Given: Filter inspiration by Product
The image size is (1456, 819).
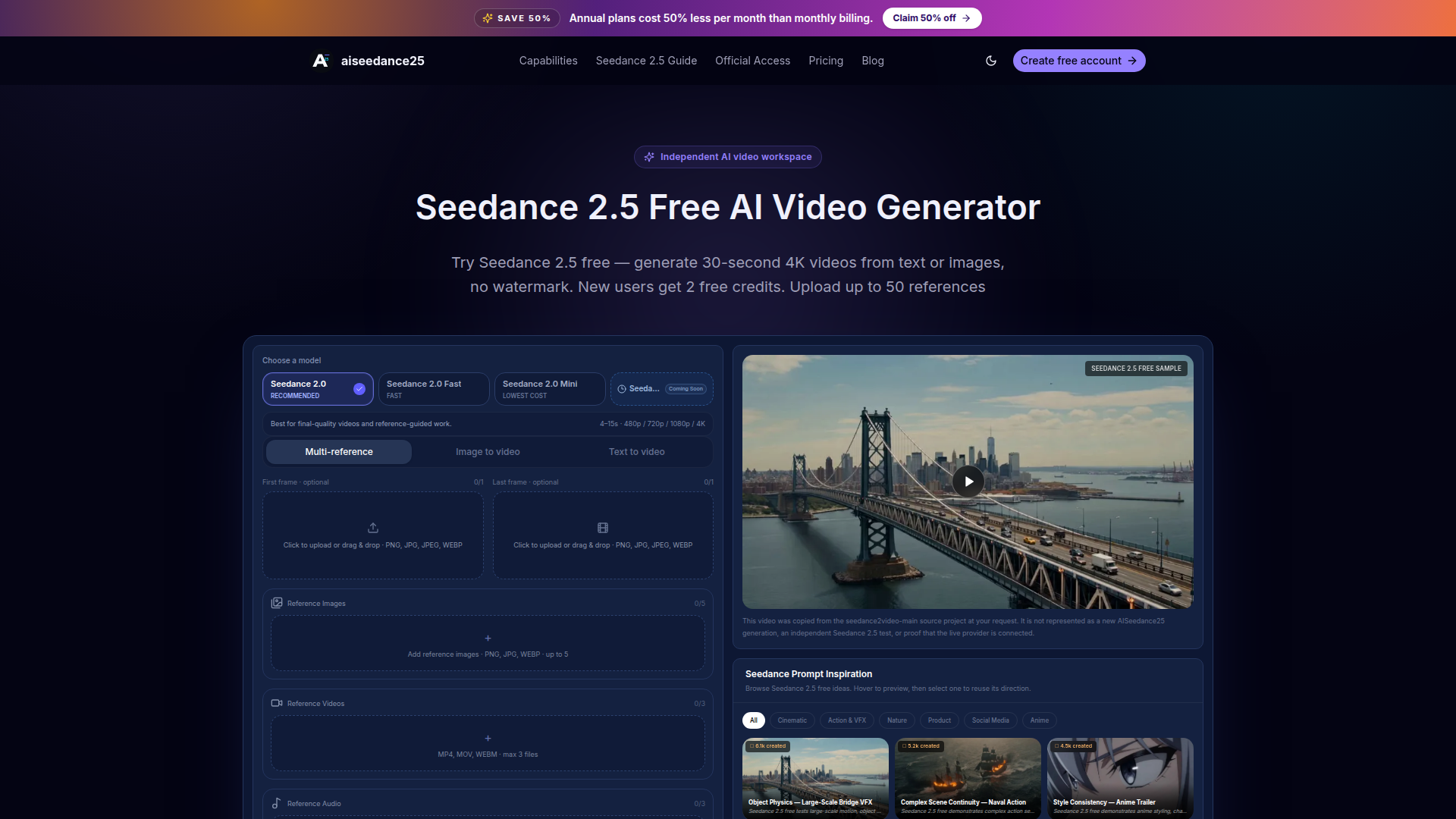Looking at the screenshot, I should click(x=940, y=720).
